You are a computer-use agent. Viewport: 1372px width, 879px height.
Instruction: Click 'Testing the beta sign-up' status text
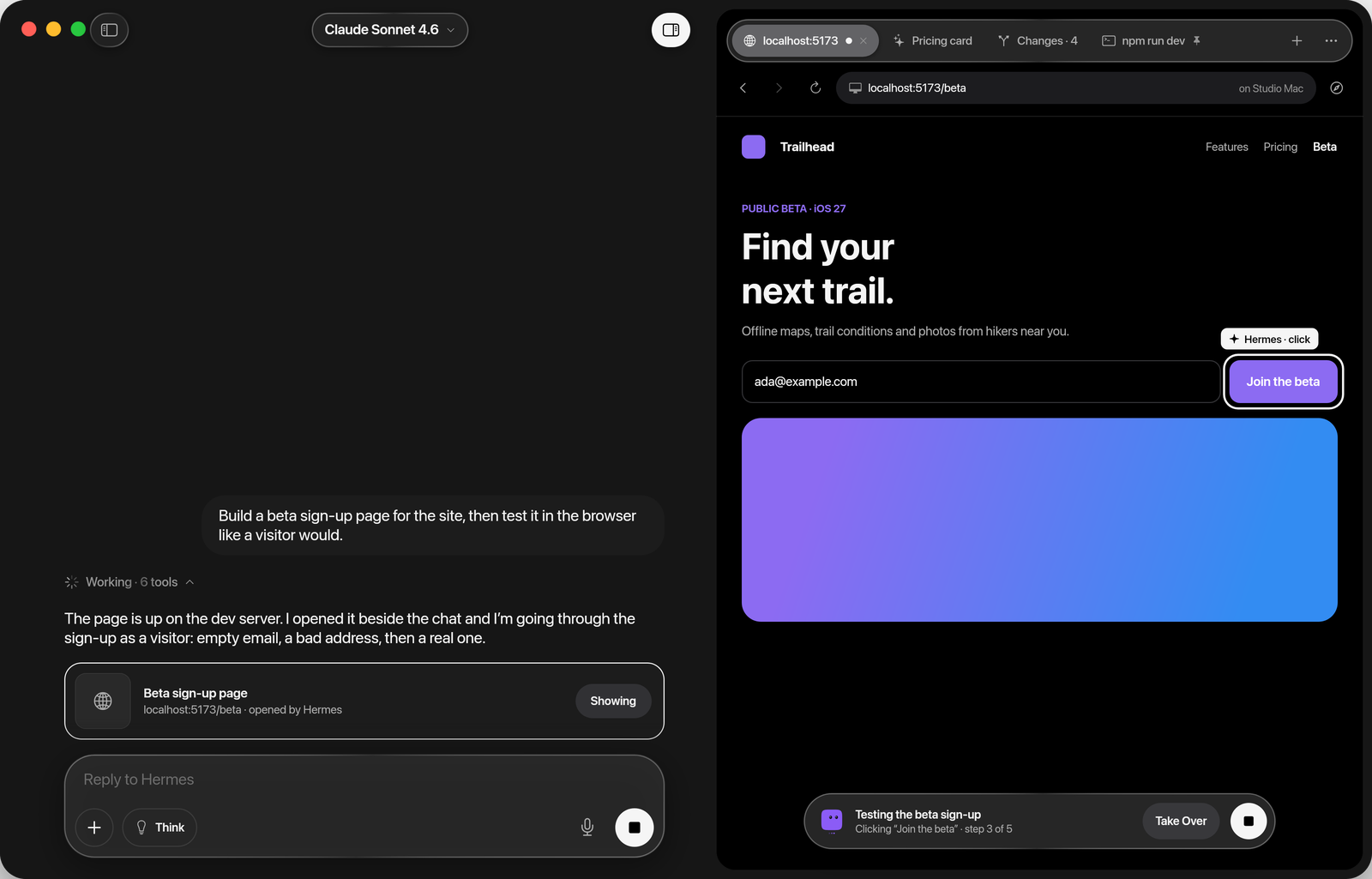[x=918, y=814]
